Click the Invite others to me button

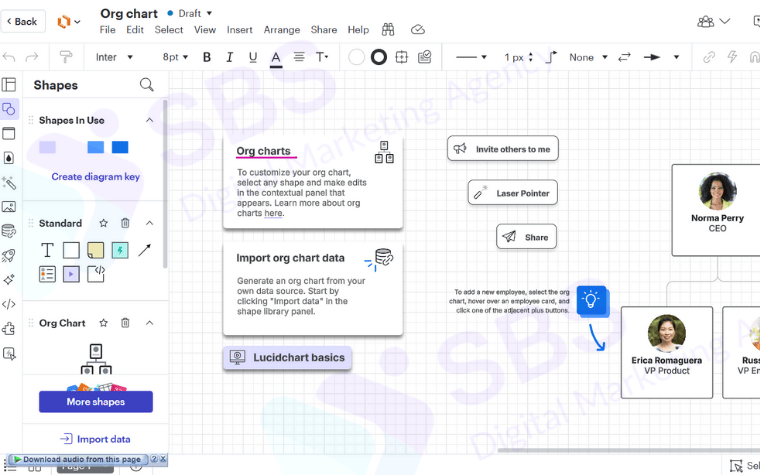503,149
